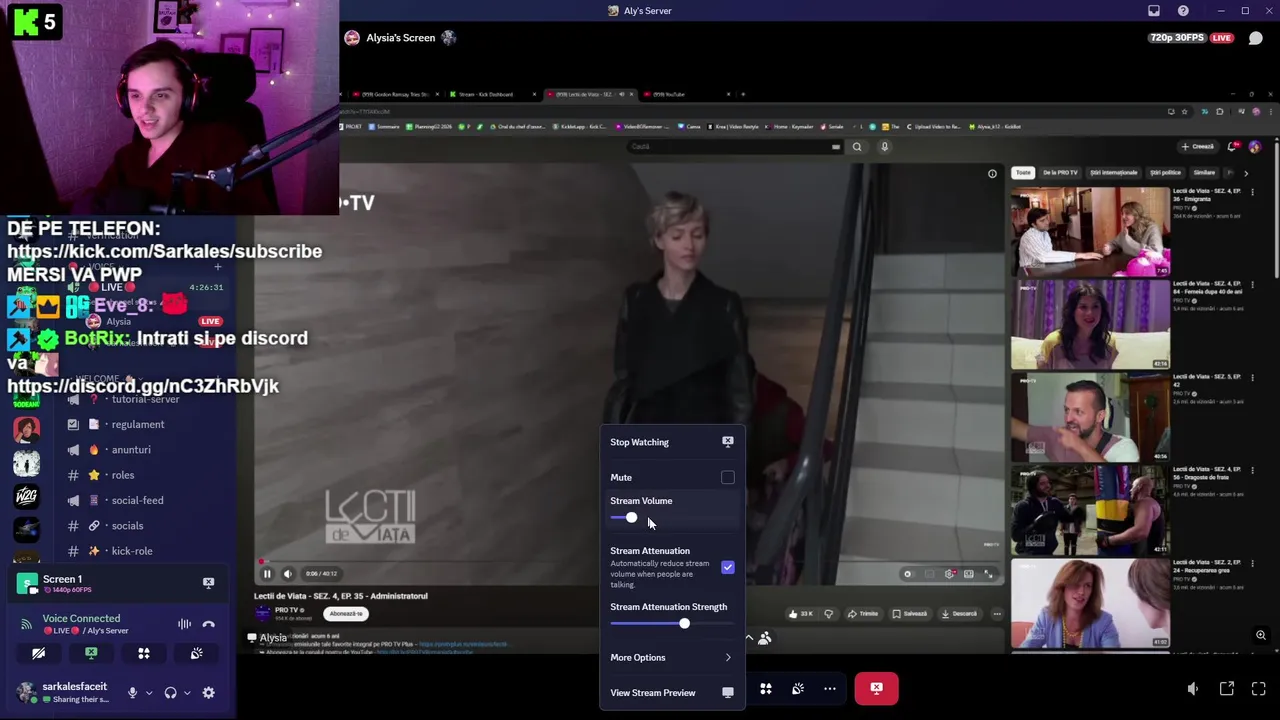This screenshot has width=1280, height=720.
Task: Adjust the Stream Volume slider handle
Action: (631, 518)
